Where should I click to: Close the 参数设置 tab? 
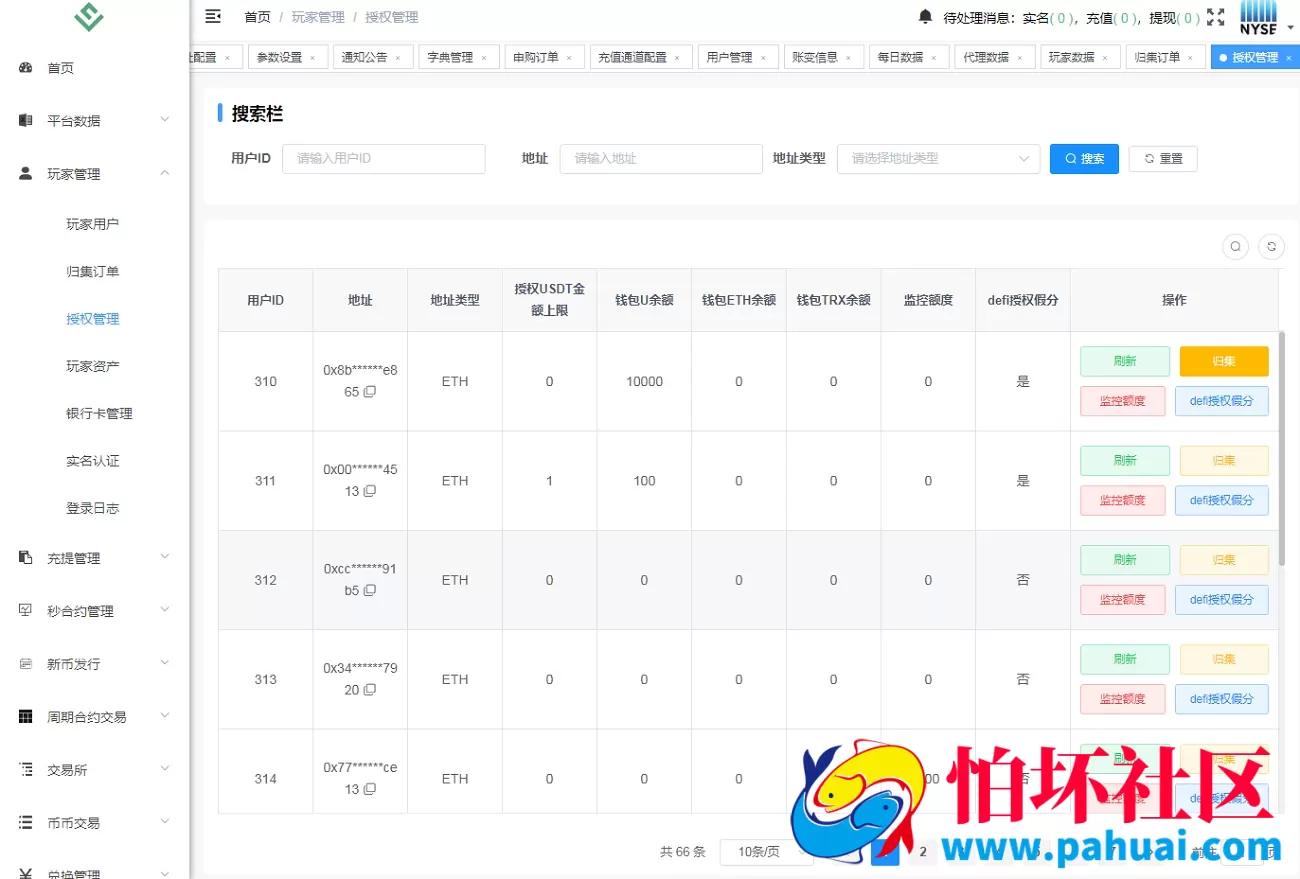tap(312, 58)
